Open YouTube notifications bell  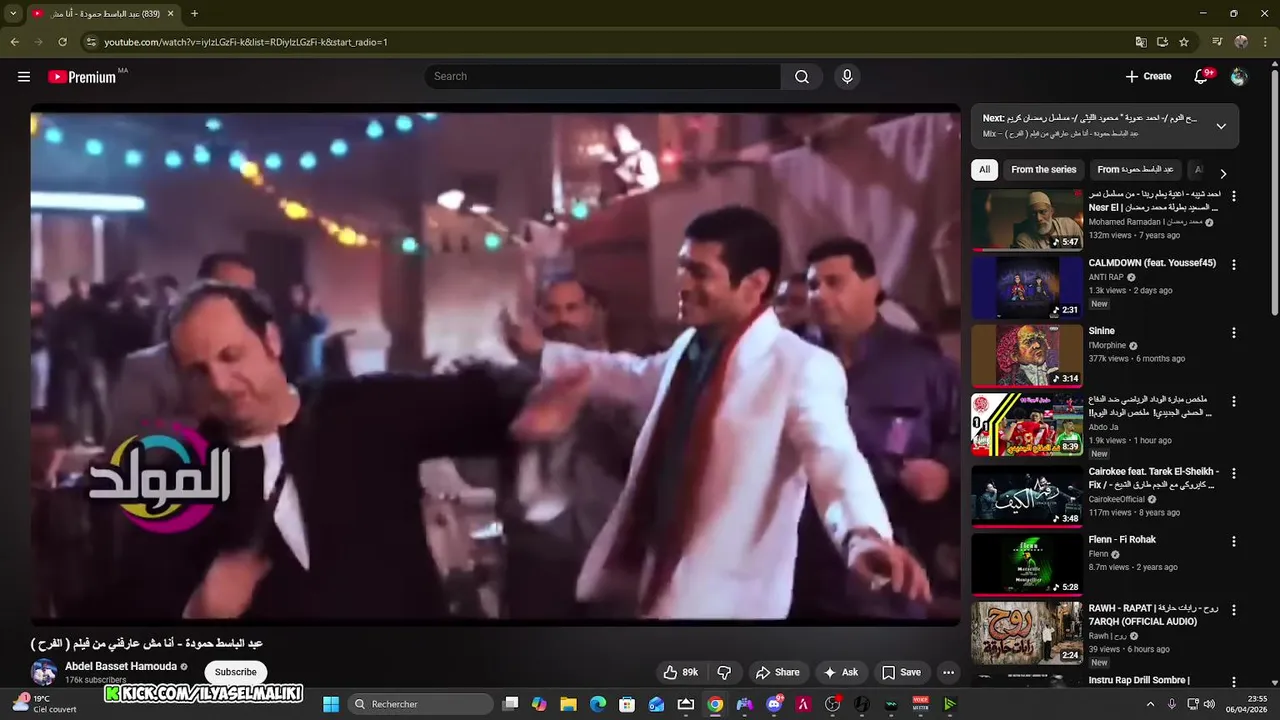(1201, 77)
